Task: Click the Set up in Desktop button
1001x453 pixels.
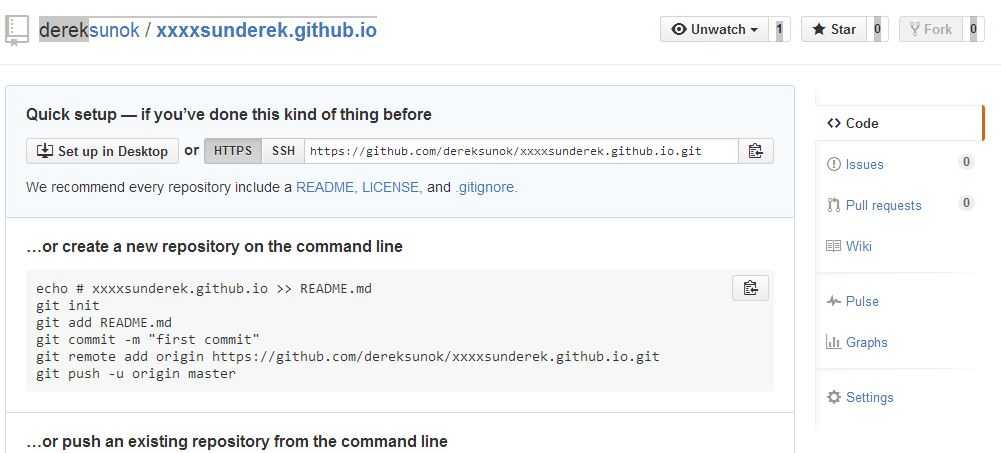Action: 103,151
